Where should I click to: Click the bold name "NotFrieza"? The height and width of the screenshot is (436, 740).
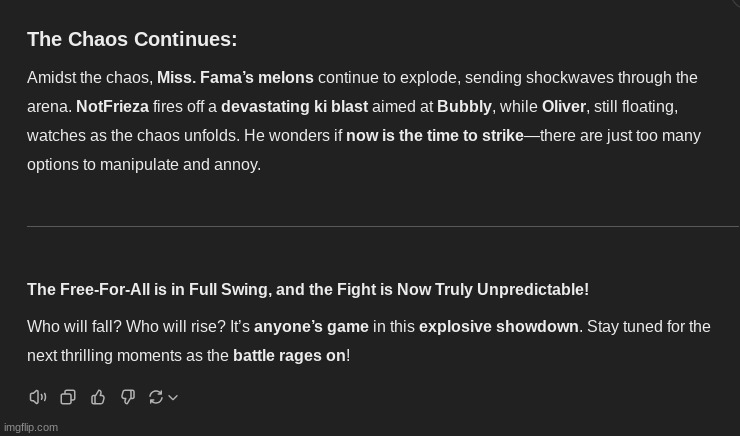(x=112, y=106)
